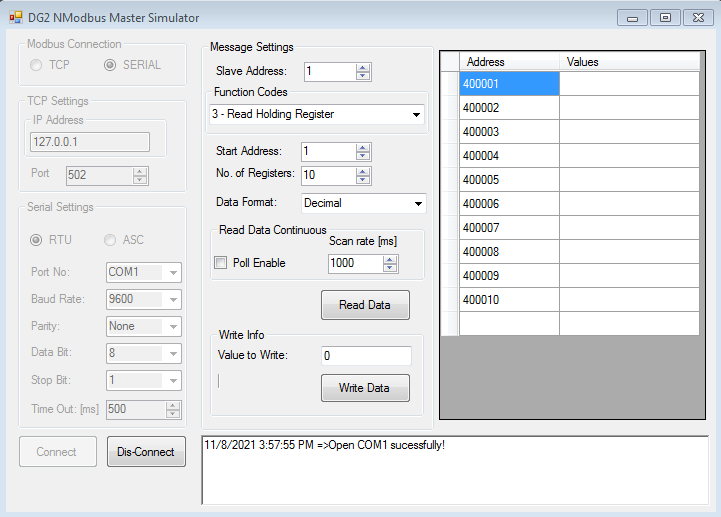This screenshot has width=721, height=517.
Task: Click the TCP Port 502 field
Action: (x=99, y=175)
